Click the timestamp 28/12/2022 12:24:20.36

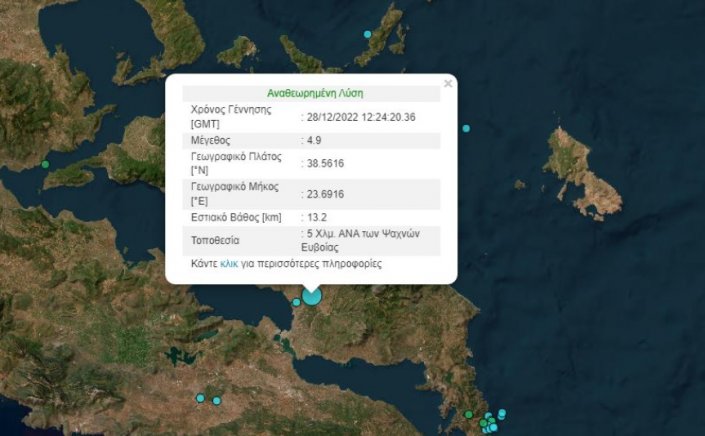(361, 117)
